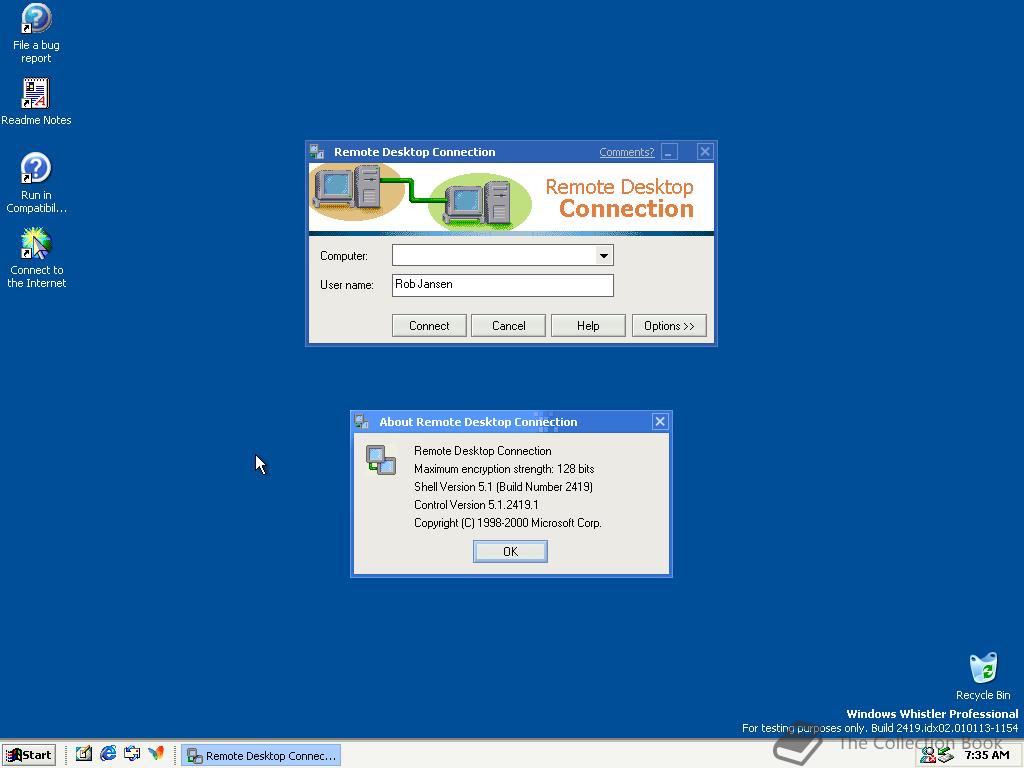Image resolution: width=1024 pixels, height=768 pixels.
Task: Click the Remote Desktop Connection banner image
Action: click(x=511, y=199)
